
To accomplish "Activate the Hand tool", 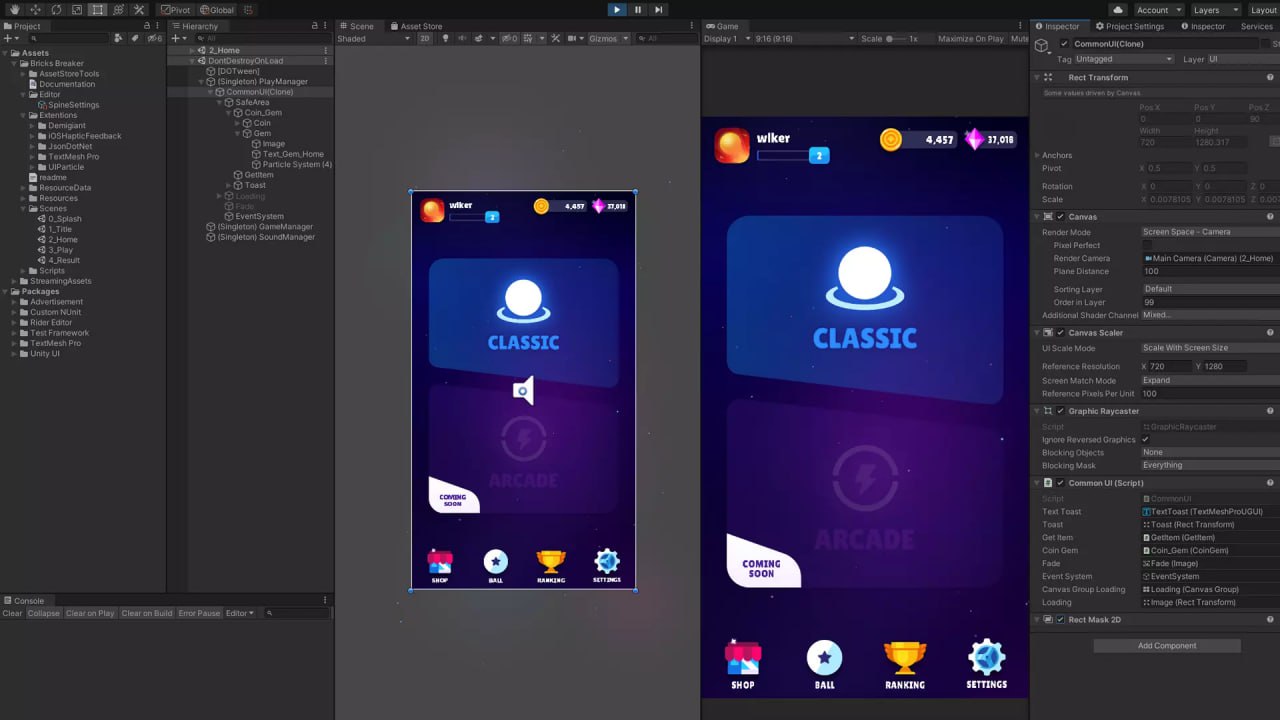I will (15, 9).
